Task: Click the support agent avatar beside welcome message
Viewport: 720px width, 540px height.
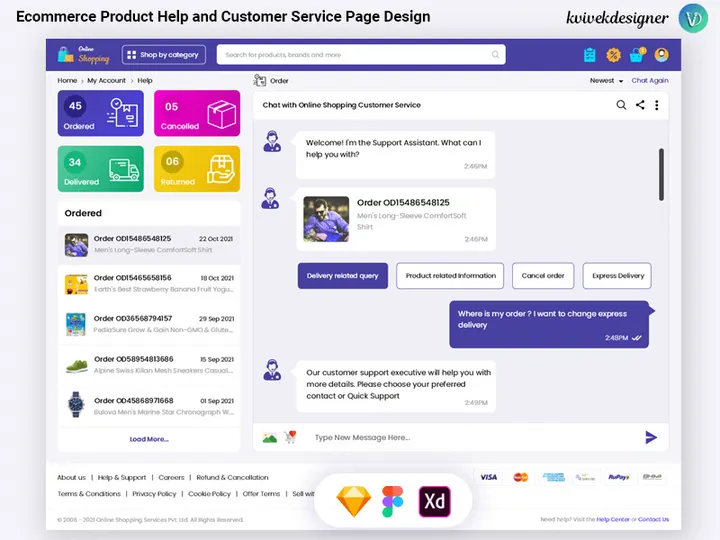Action: (272, 141)
